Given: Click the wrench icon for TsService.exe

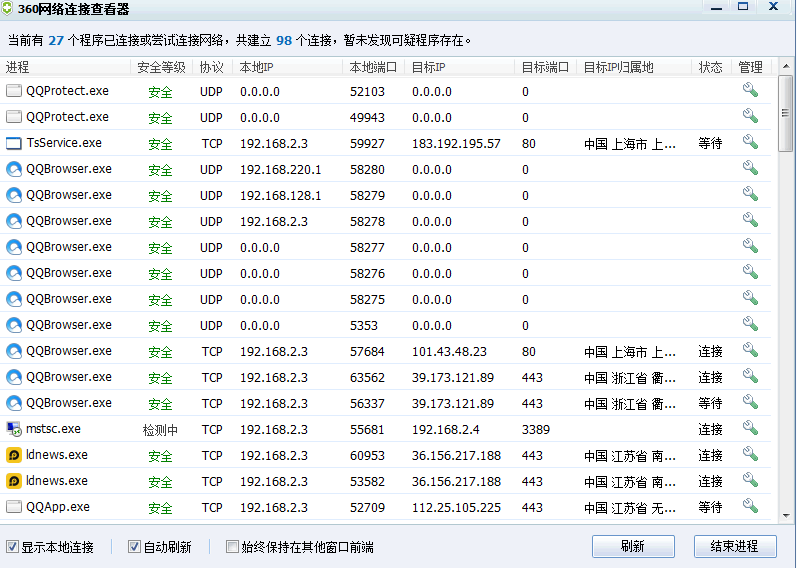Looking at the screenshot, I should coord(750,142).
